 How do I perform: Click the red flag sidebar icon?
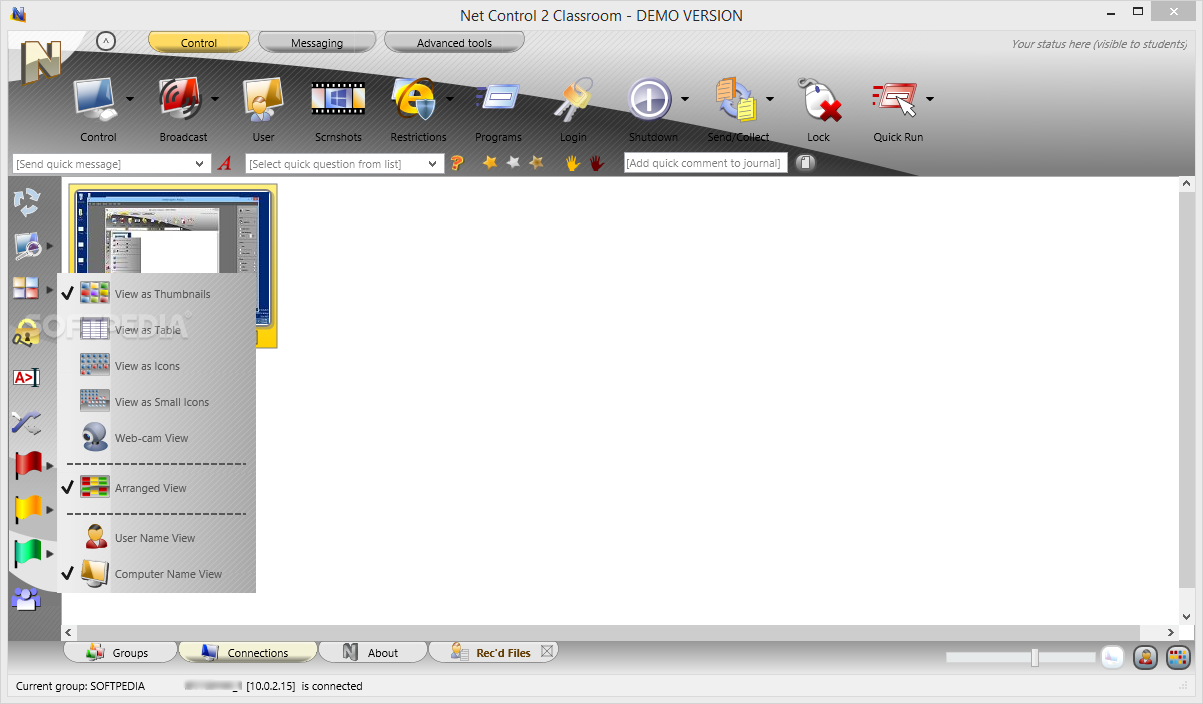coord(27,466)
